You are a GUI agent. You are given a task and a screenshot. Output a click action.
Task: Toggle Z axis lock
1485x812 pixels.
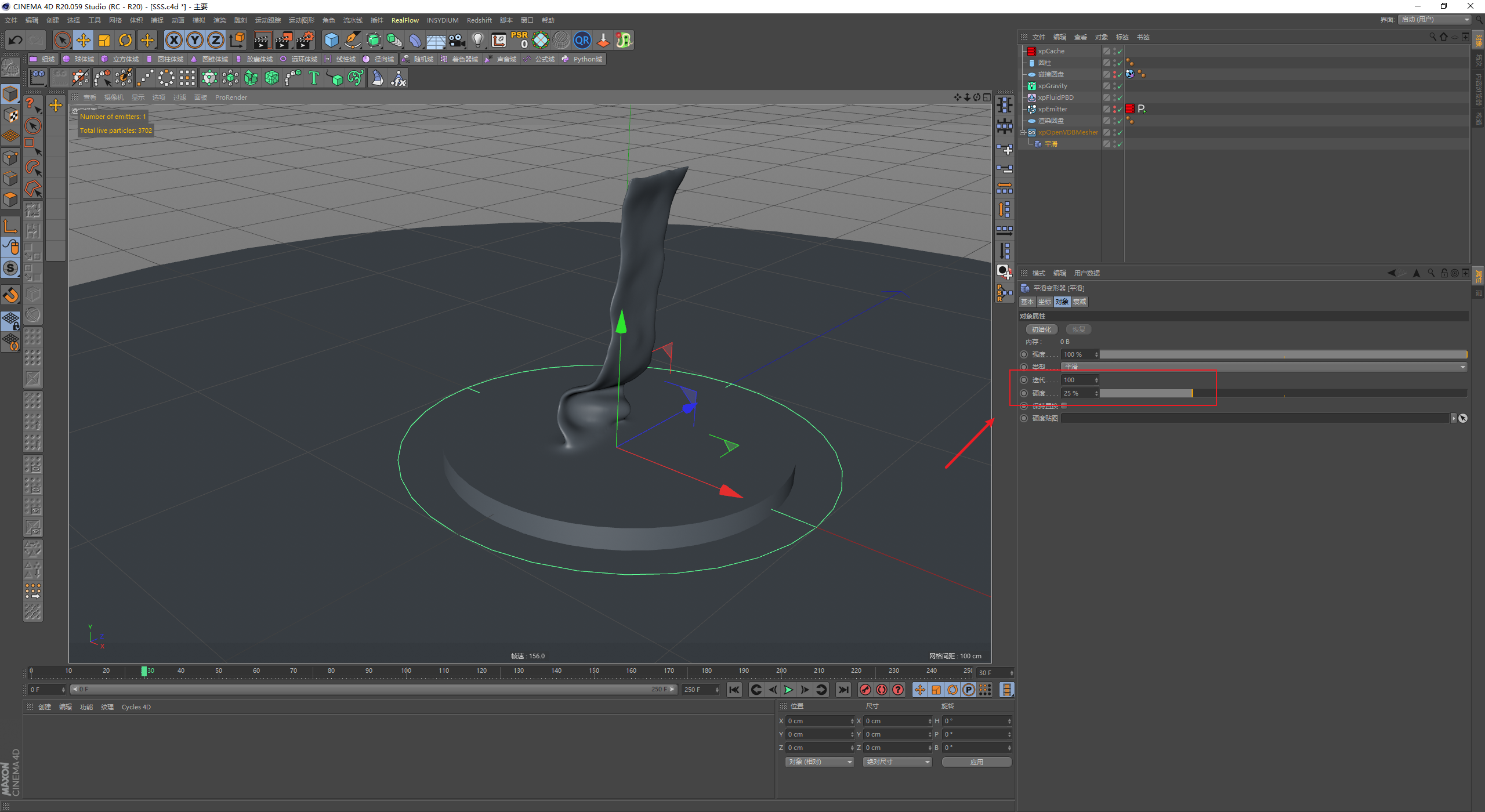216,40
